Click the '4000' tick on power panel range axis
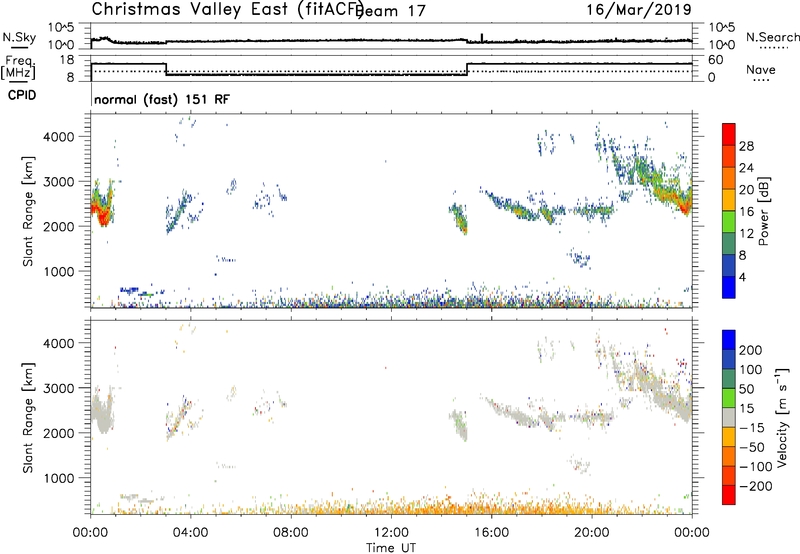This screenshot has height=554, width=800. [x=58, y=137]
